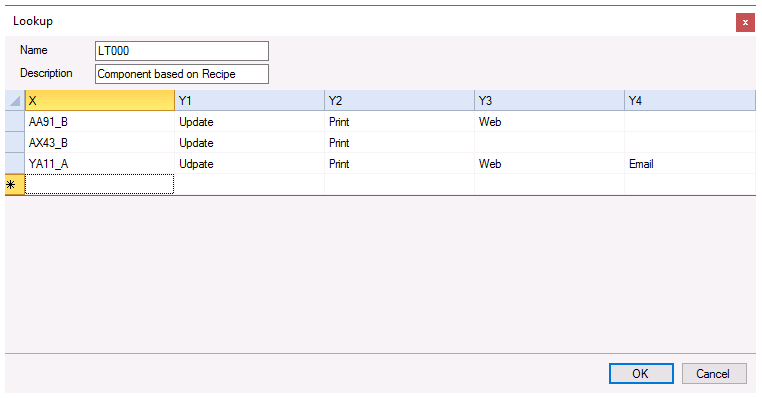Select the AA91_B row via its row header

(x=15, y=121)
